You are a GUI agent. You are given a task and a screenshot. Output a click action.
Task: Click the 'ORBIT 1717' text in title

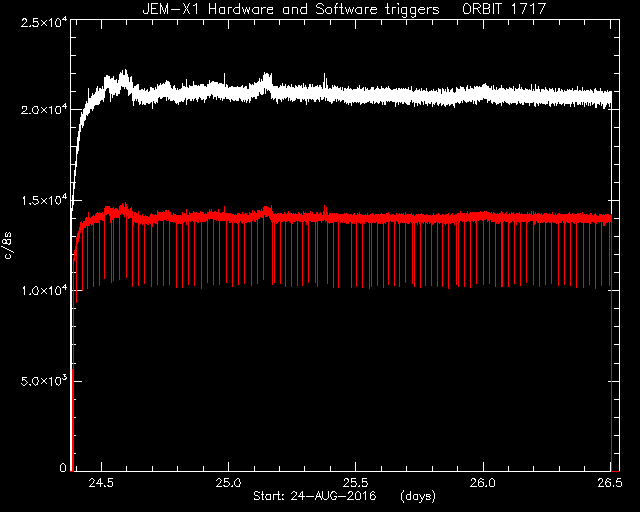point(504,9)
